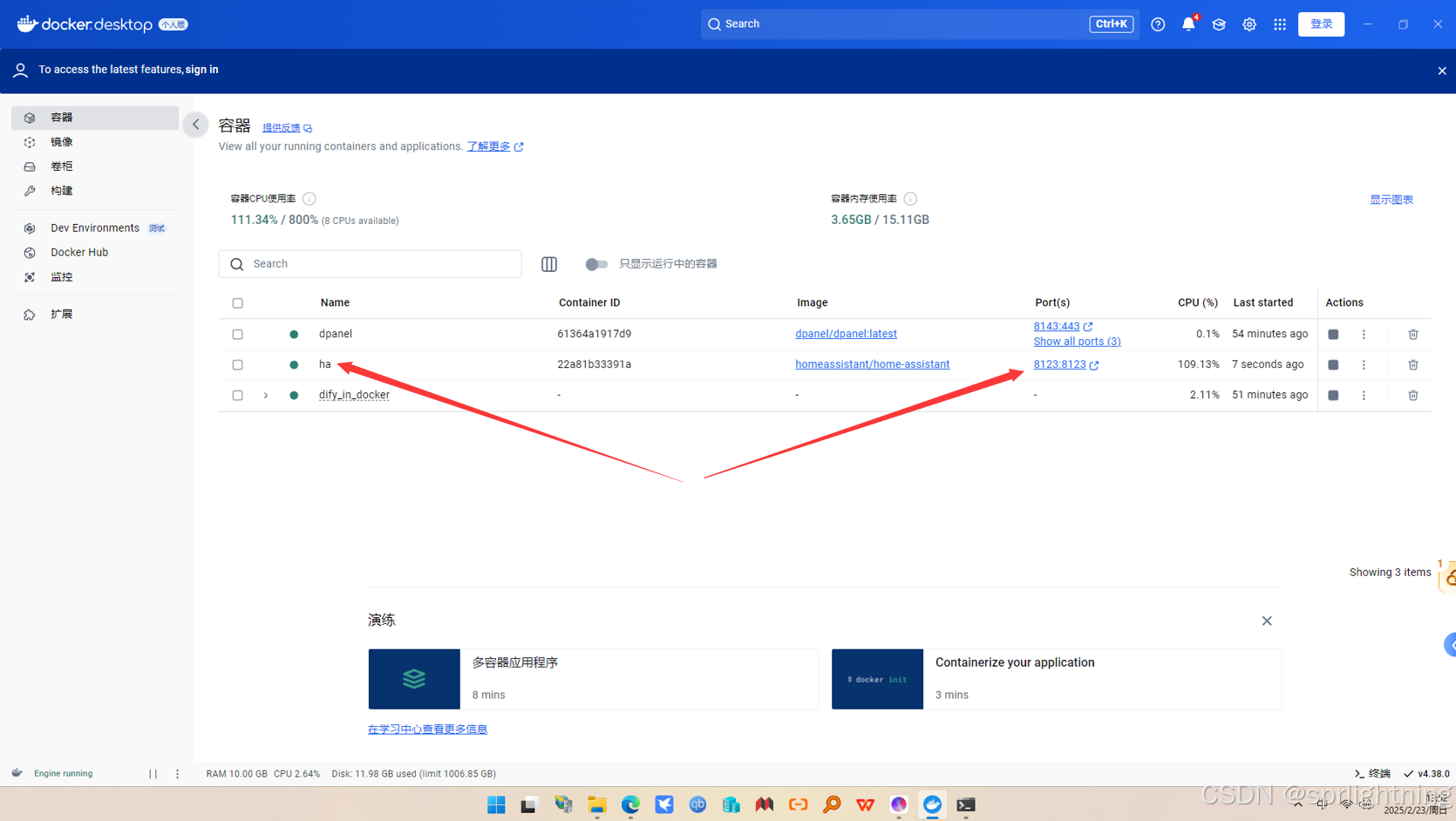Image resolution: width=1456 pixels, height=821 pixels.
Task: Select 构建 in sidebar
Action: coord(95,191)
